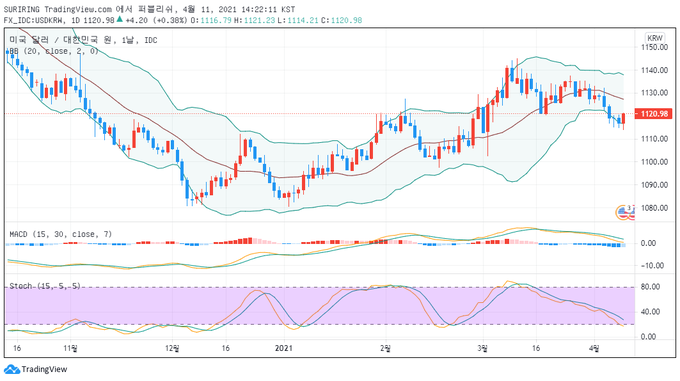
Task: Open Stoch (15, 5, 5) indicator legend
Action: 45,286
